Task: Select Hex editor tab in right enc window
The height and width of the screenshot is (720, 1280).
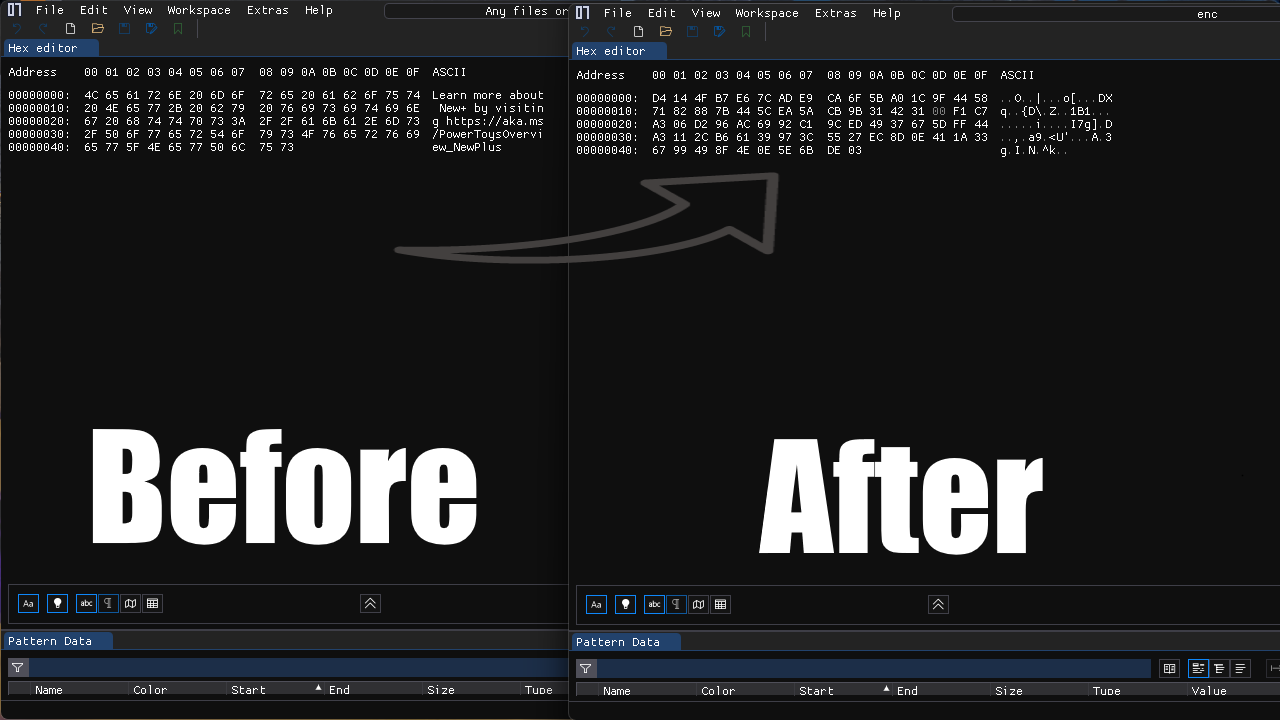Action: [618, 51]
